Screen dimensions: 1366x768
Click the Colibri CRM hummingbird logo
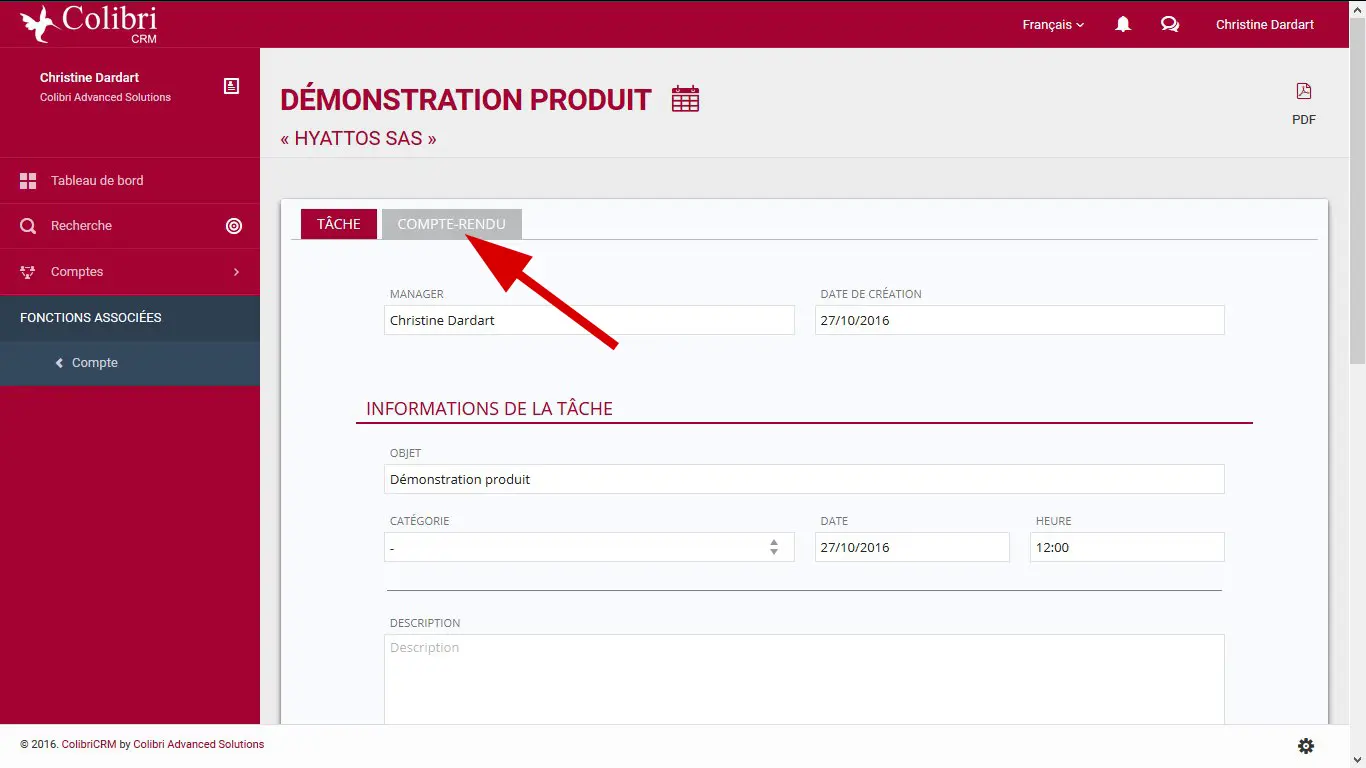point(88,24)
